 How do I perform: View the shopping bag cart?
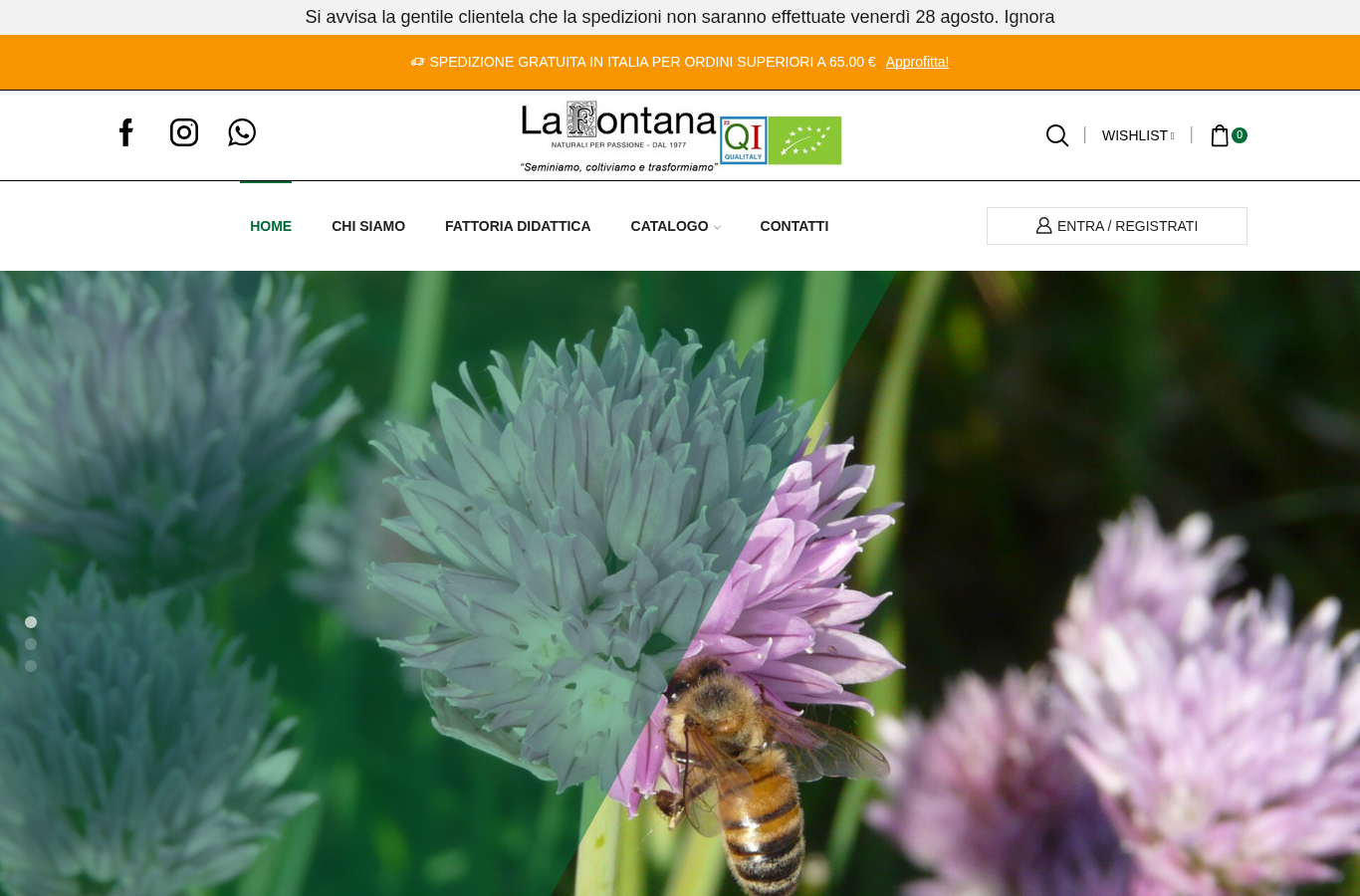(1220, 135)
